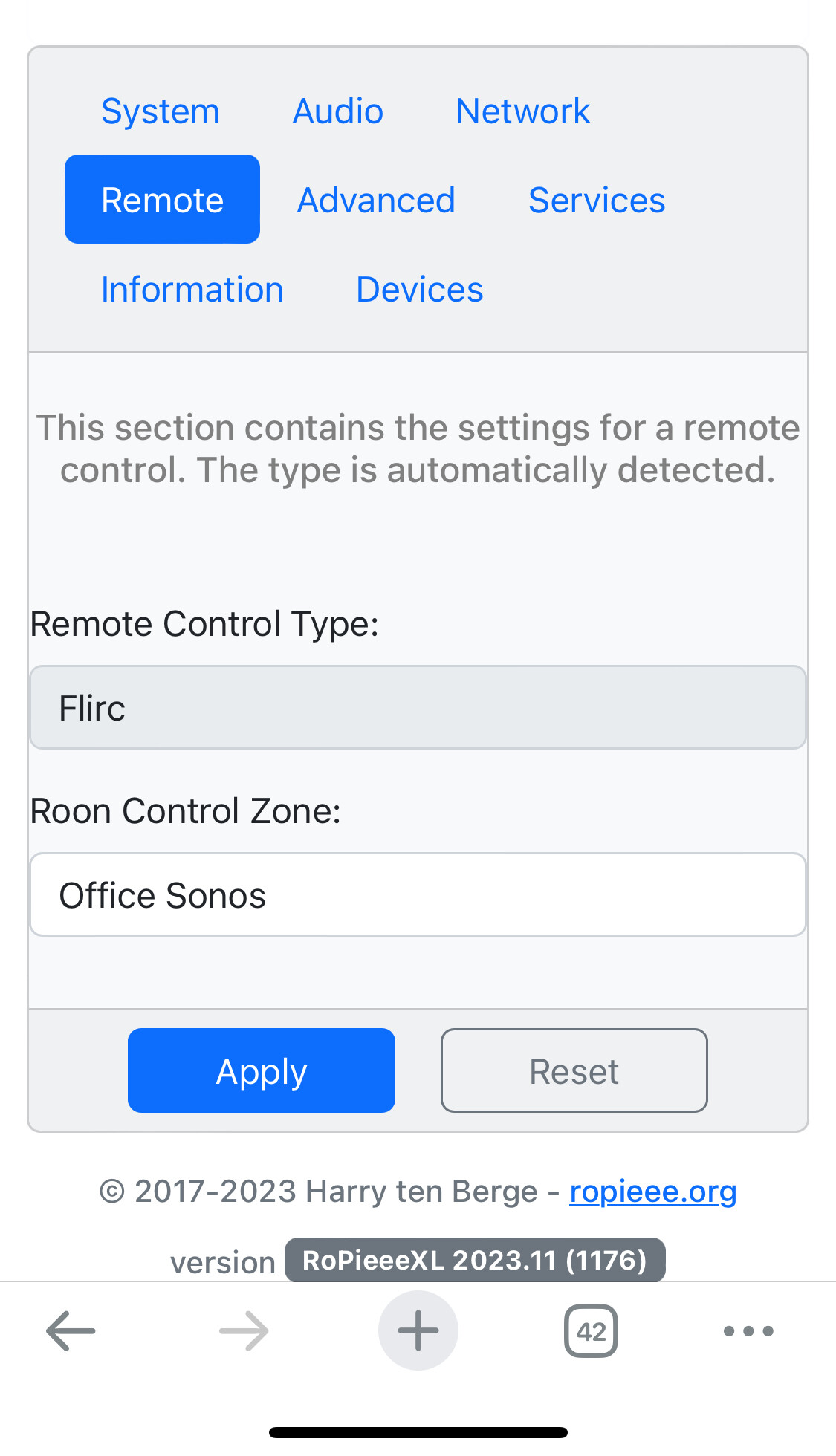
Task: View the Information tab
Action: point(192,289)
